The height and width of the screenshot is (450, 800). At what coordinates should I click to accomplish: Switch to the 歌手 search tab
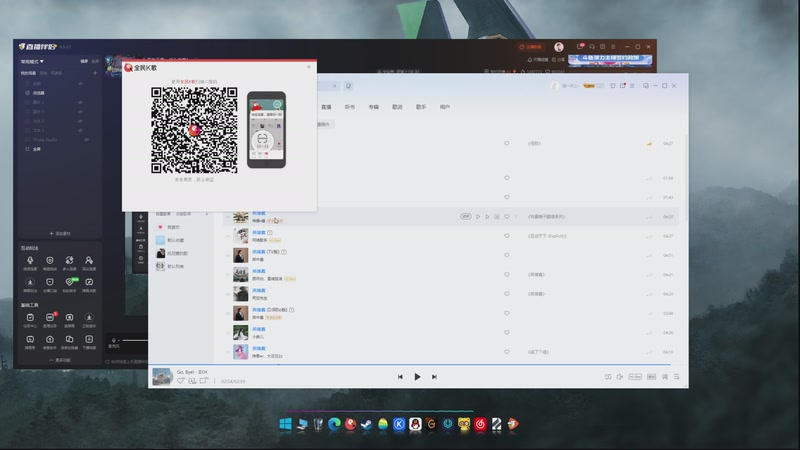[420, 107]
